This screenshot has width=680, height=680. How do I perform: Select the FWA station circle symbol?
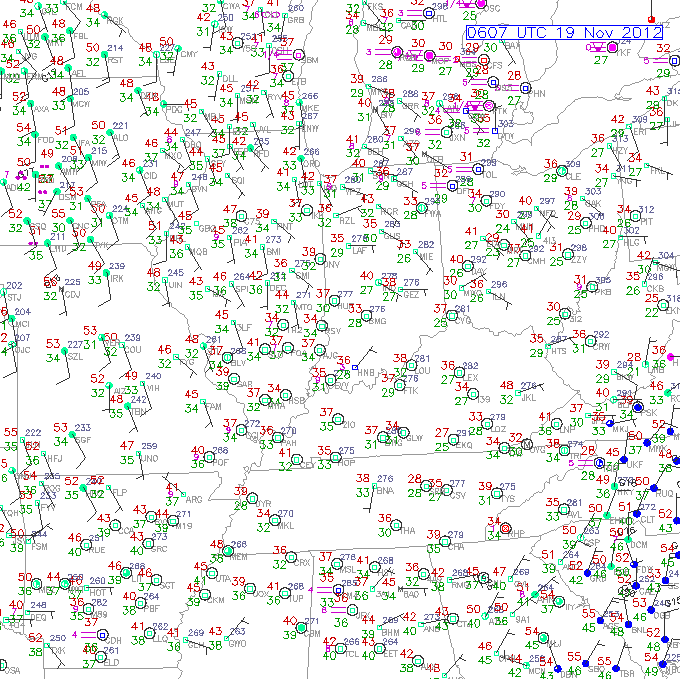point(422,208)
